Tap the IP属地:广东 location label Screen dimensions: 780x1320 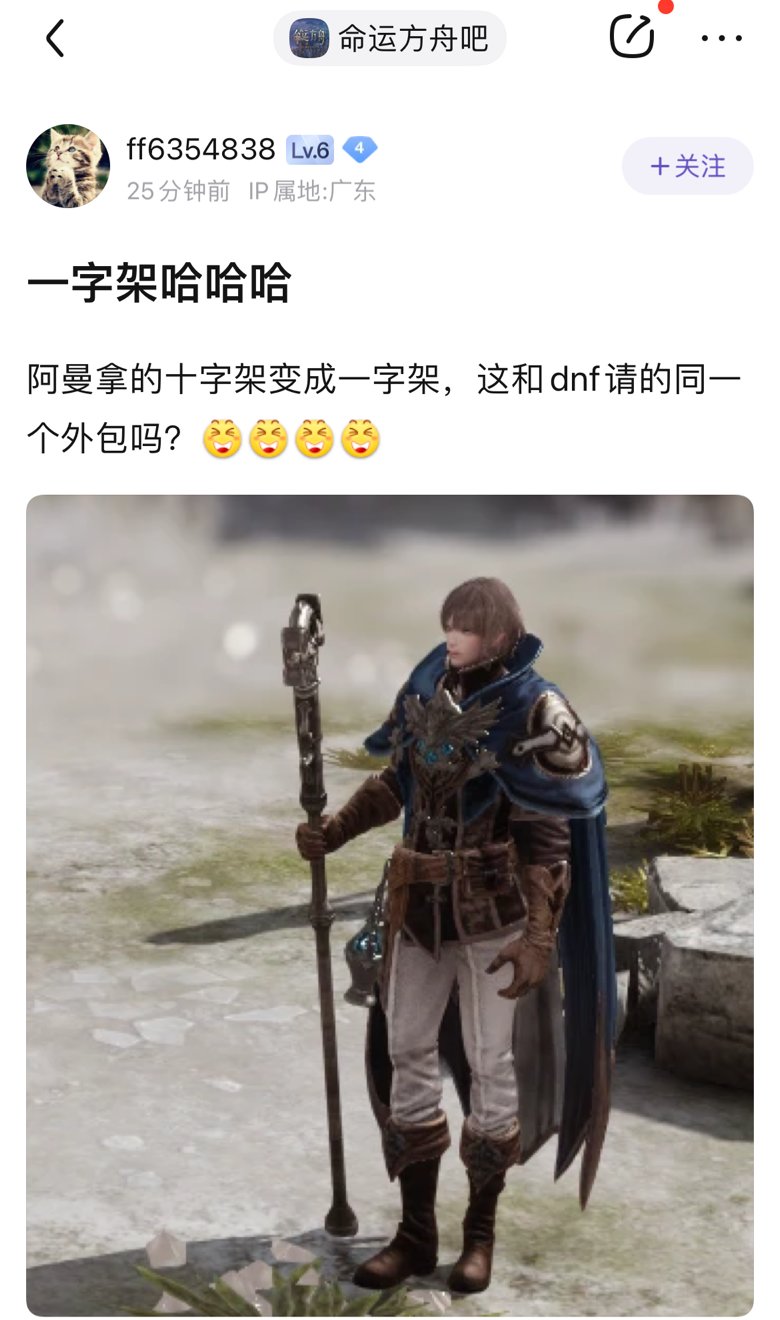pos(312,191)
